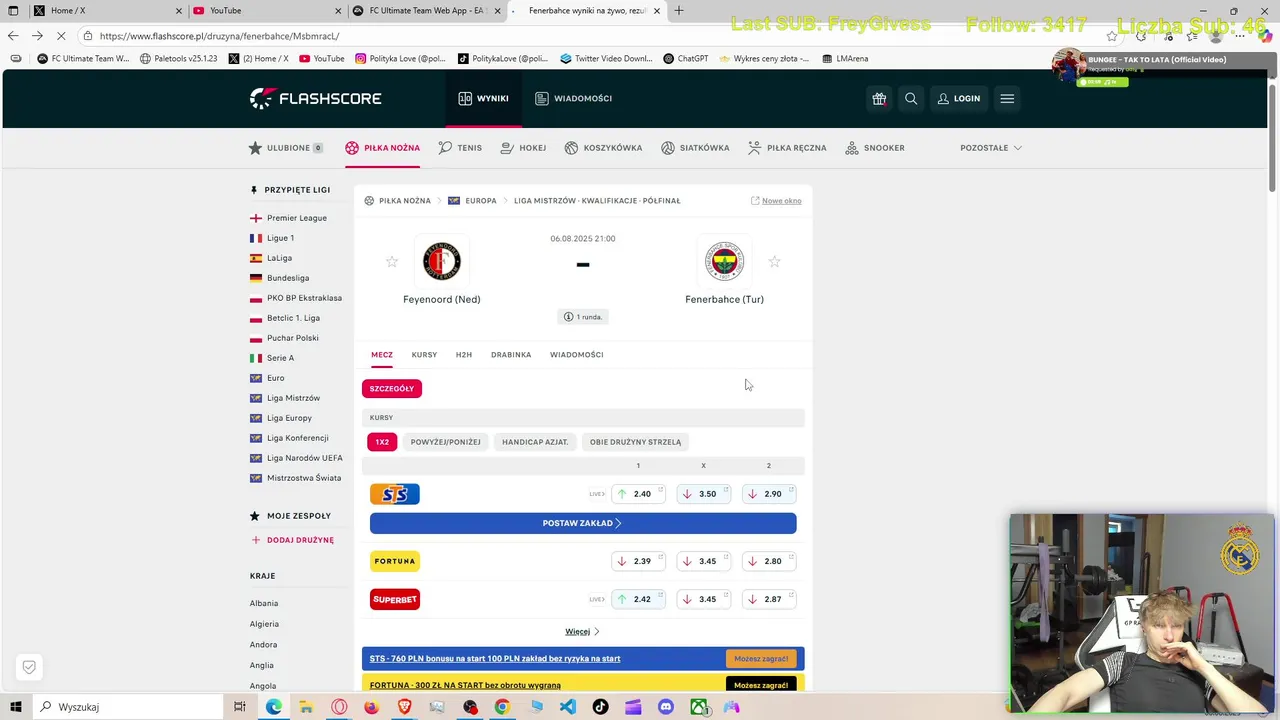Select the Hokej sport tab

coord(523,148)
